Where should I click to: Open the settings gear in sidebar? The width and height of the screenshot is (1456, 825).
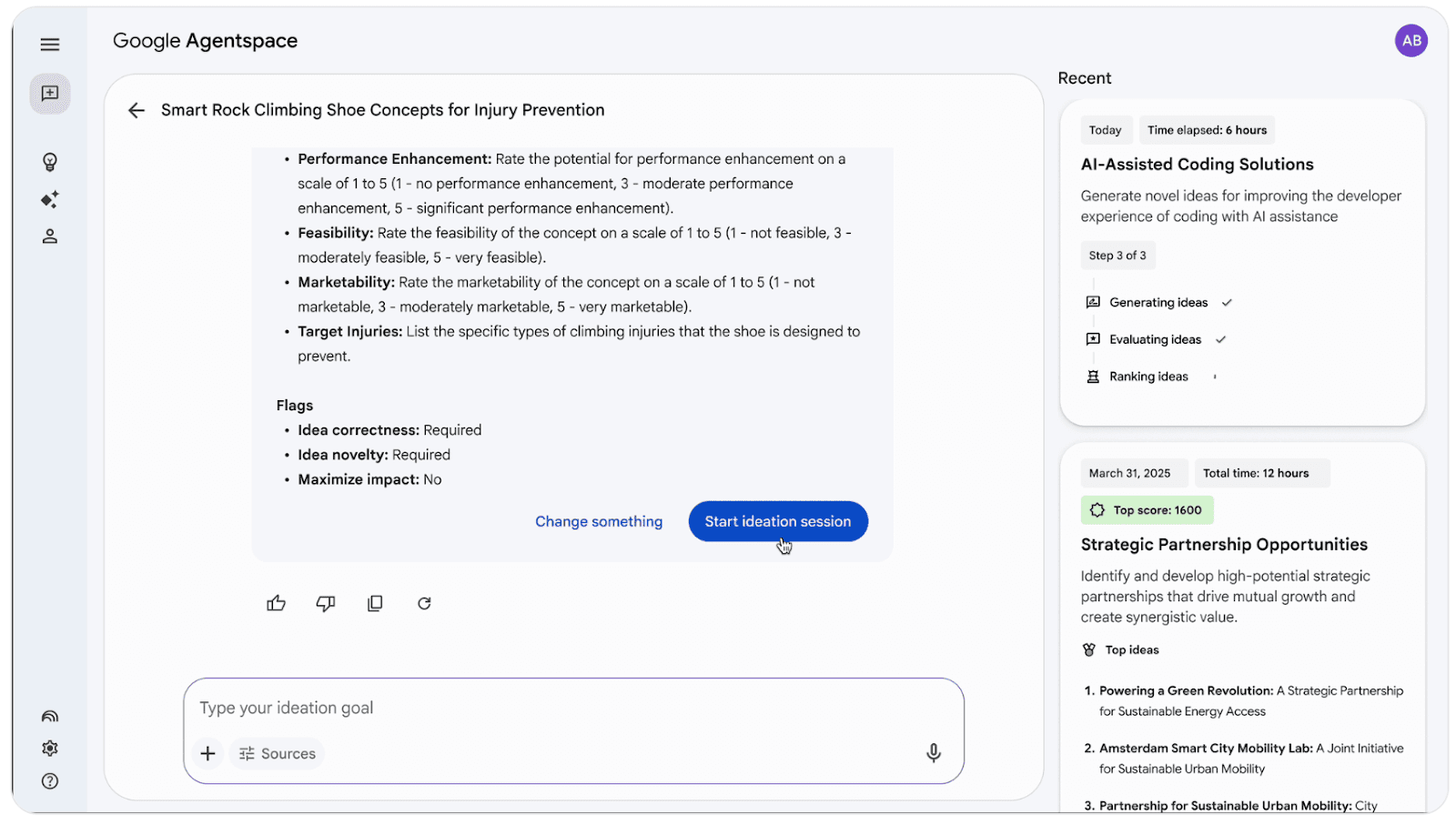click(x=50, y=749)
